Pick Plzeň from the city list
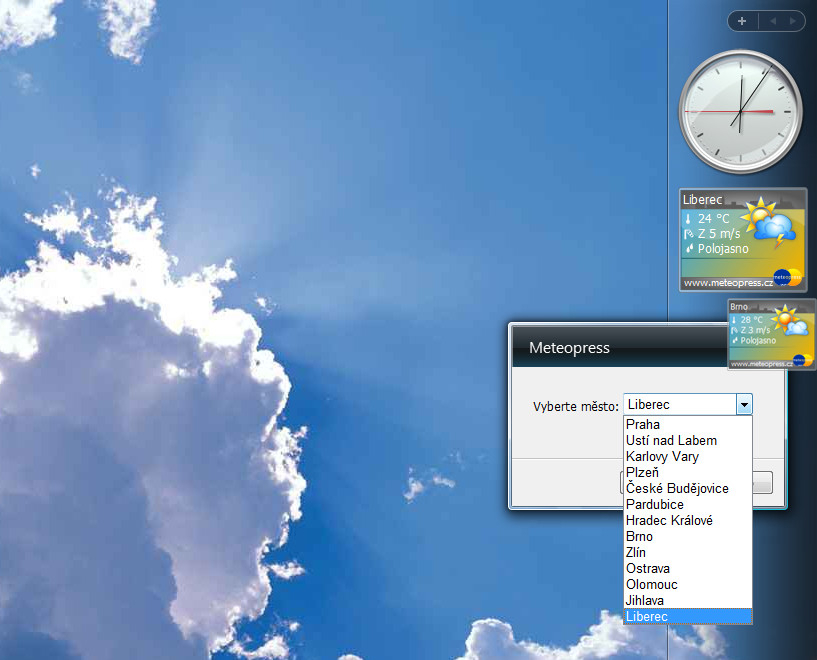 (x=688, y=472)
